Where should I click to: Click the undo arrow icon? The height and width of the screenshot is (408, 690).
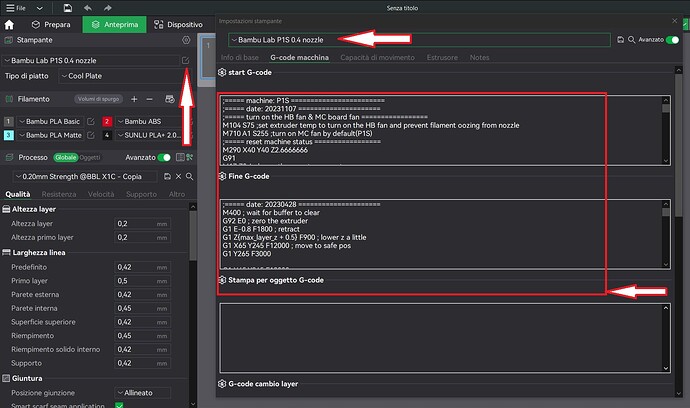pos(88,8)
